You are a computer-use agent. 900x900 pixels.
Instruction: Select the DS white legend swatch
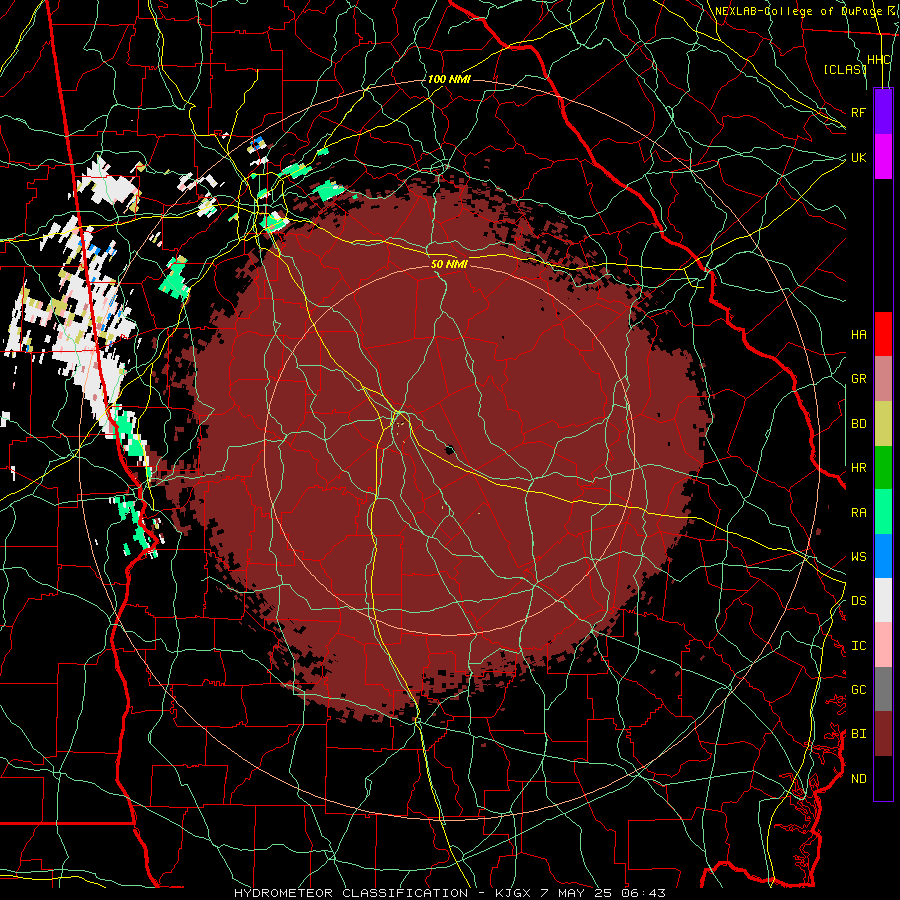pyautogui.click(x=883, y=600)
